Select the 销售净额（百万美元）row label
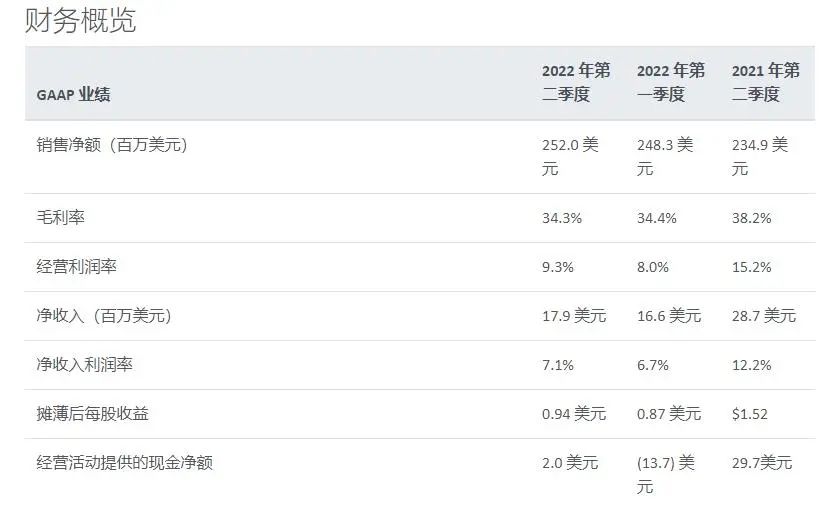The image size is (834, 521). 112,145
